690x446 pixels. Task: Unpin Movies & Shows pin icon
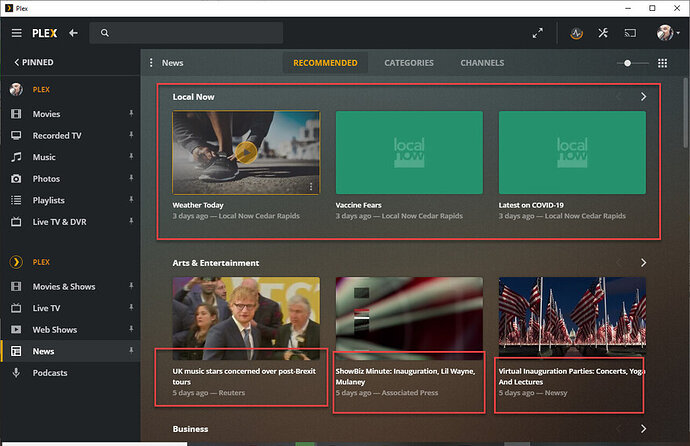(131, 286)
